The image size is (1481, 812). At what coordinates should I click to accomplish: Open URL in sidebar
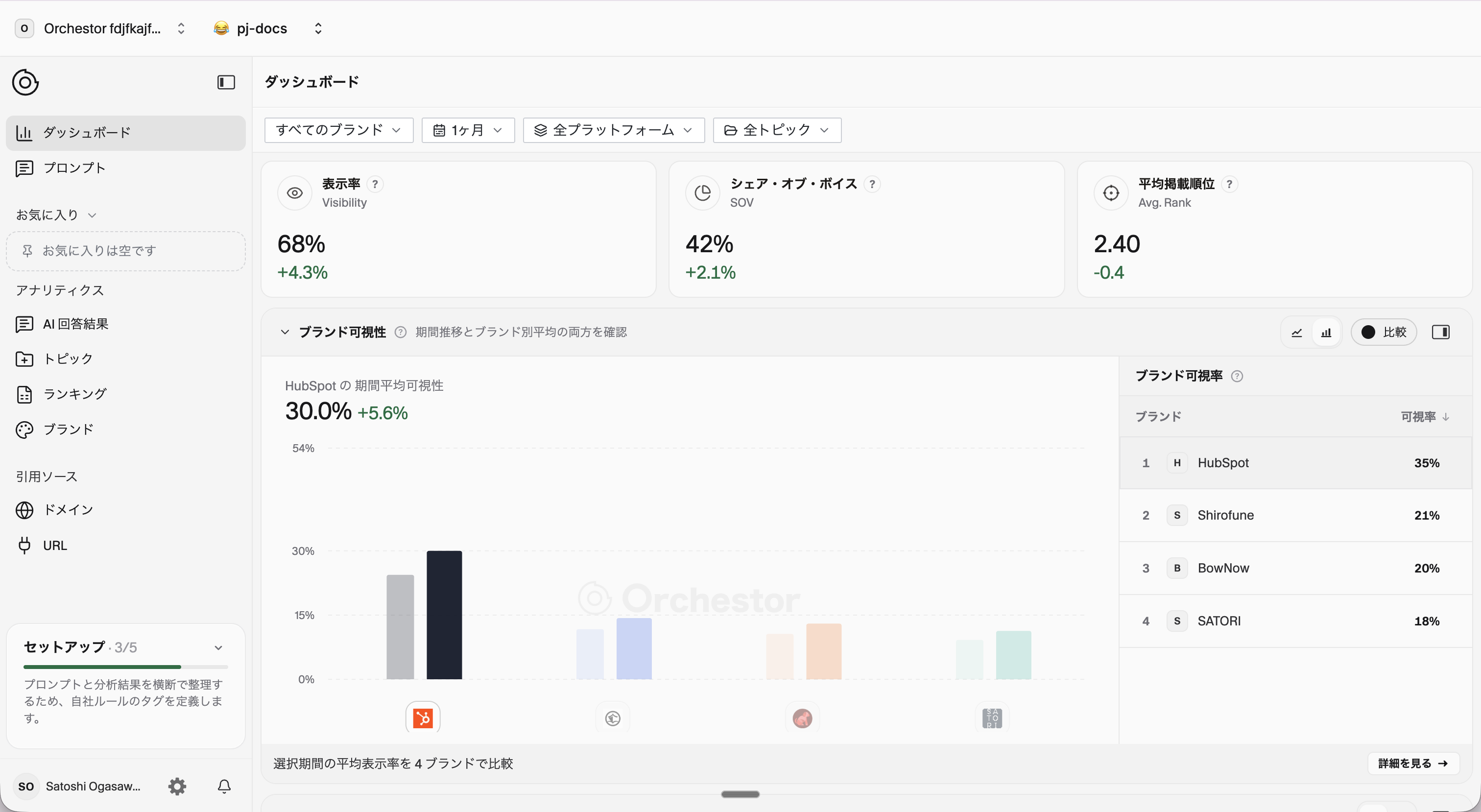click(x=125, y=545)
